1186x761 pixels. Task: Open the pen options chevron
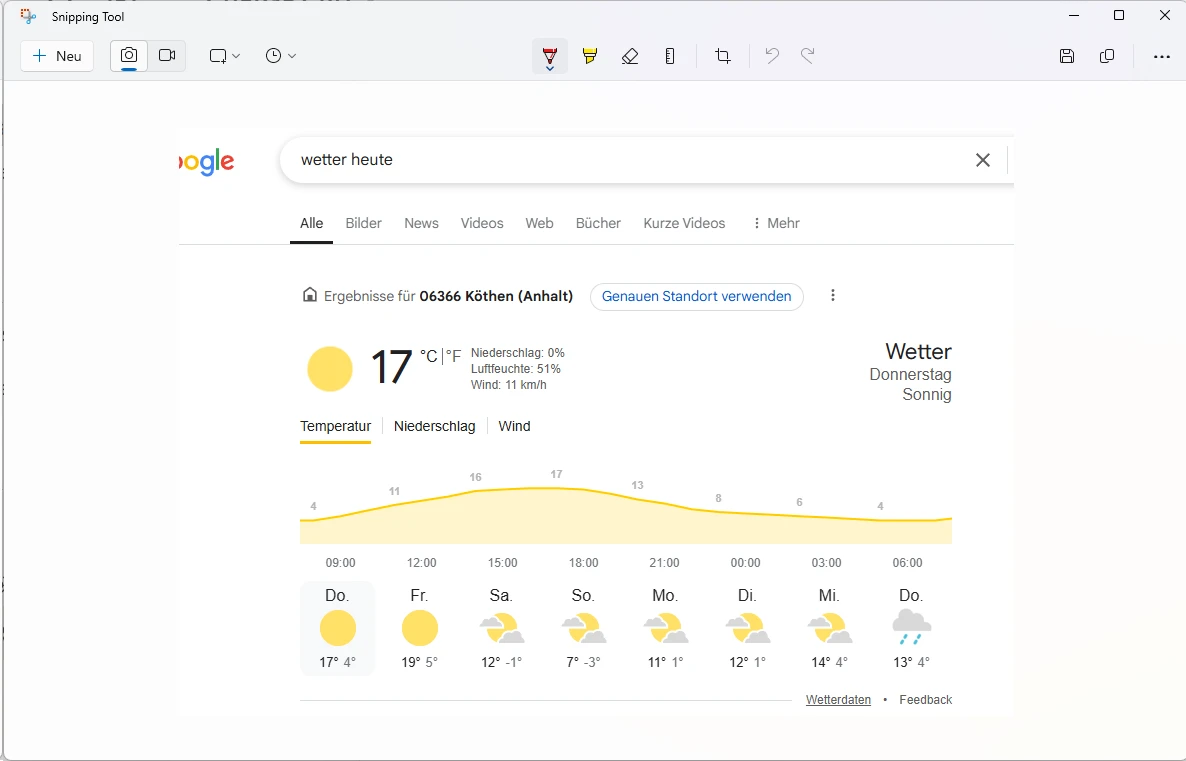(550, 69)
